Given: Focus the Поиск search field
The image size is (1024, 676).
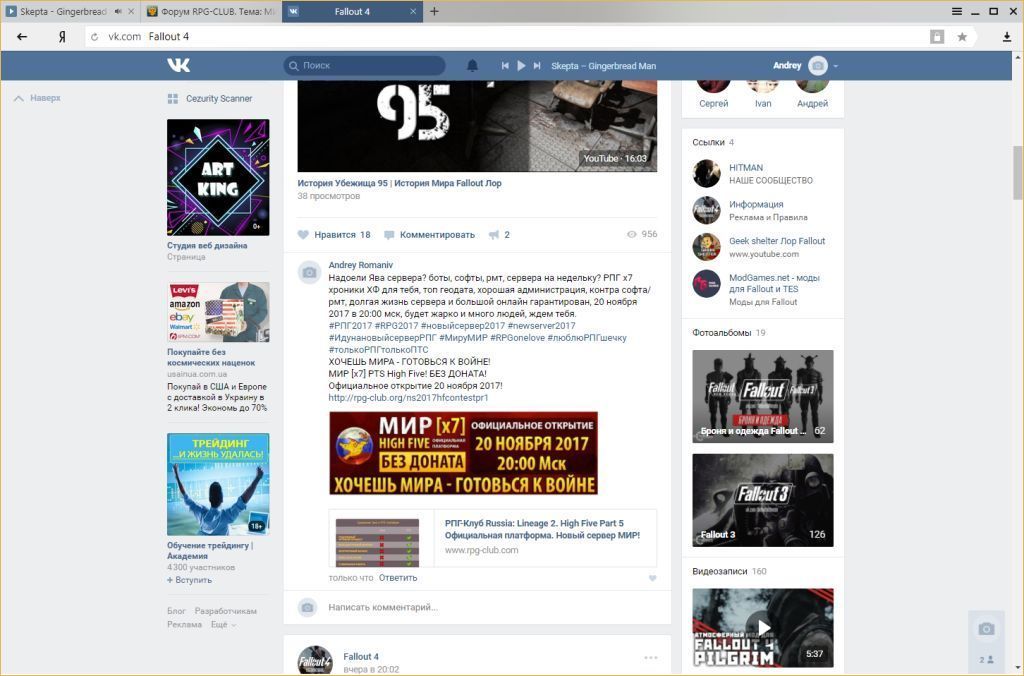Looking at the screenshot, I should (x=364, y=65).
